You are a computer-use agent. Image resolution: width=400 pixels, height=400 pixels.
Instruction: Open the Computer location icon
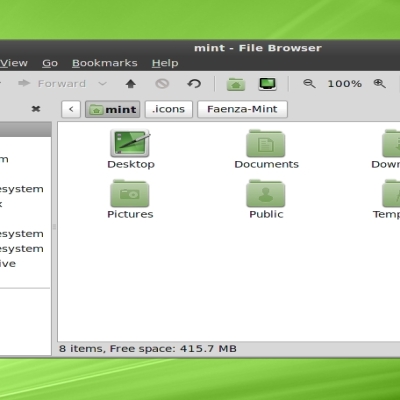tap(267, 84)
